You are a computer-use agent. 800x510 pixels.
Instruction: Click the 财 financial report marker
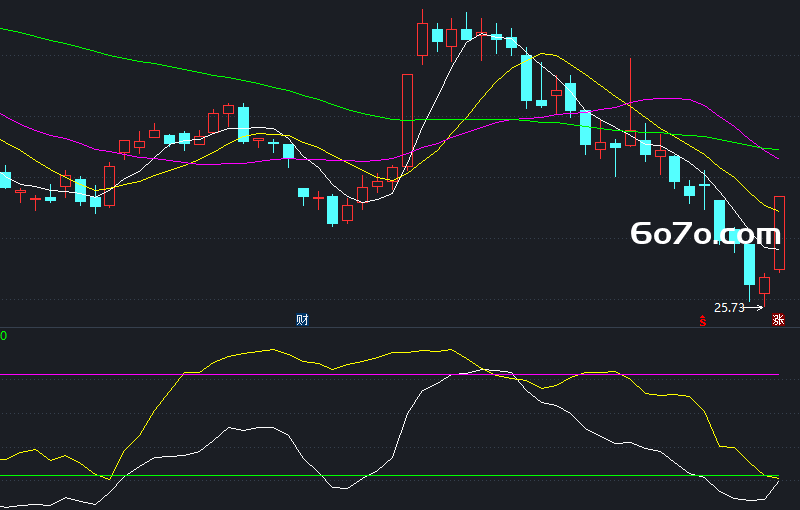[x=302, y=320]
